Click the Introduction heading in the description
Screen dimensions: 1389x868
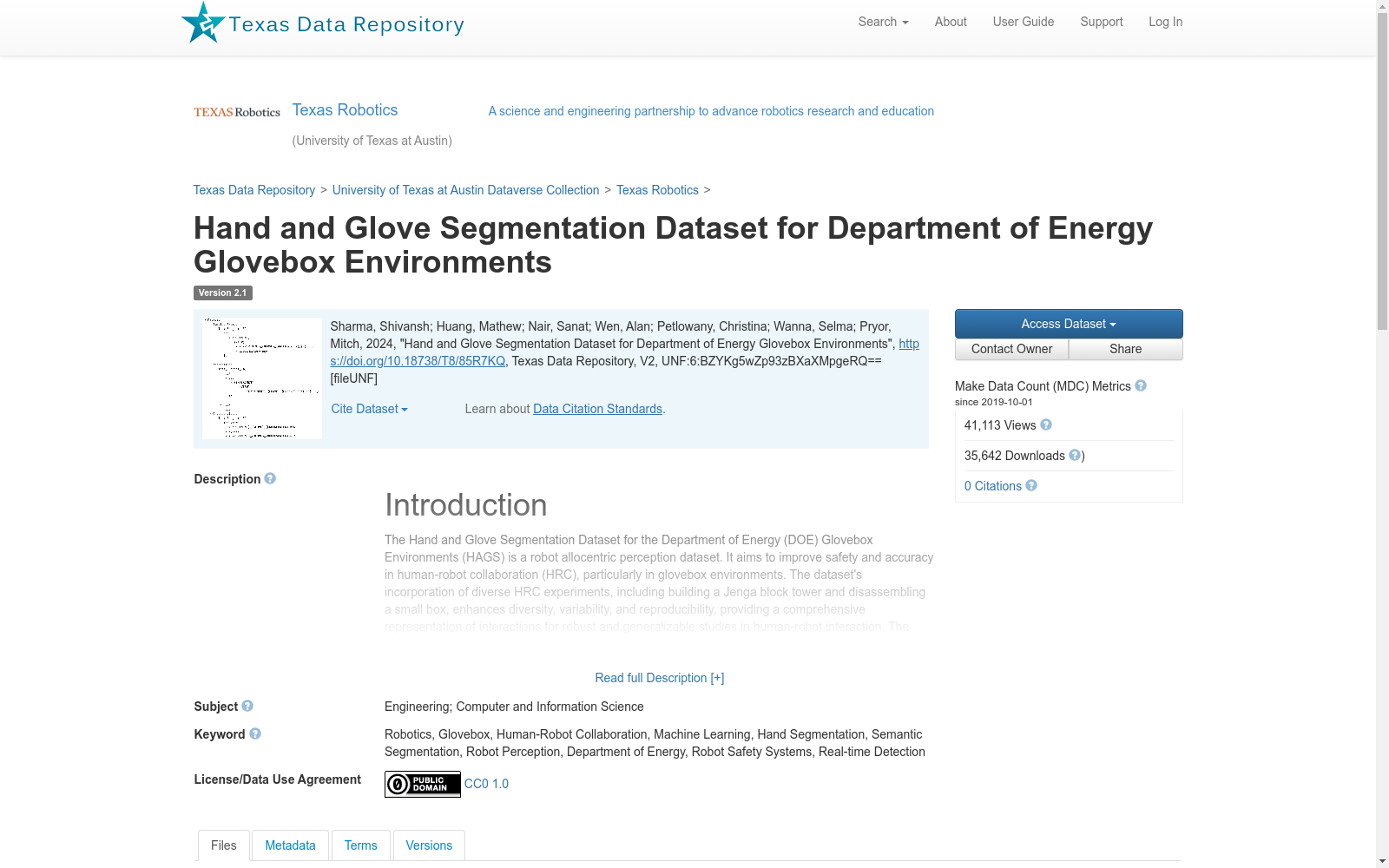coord(466,505)
